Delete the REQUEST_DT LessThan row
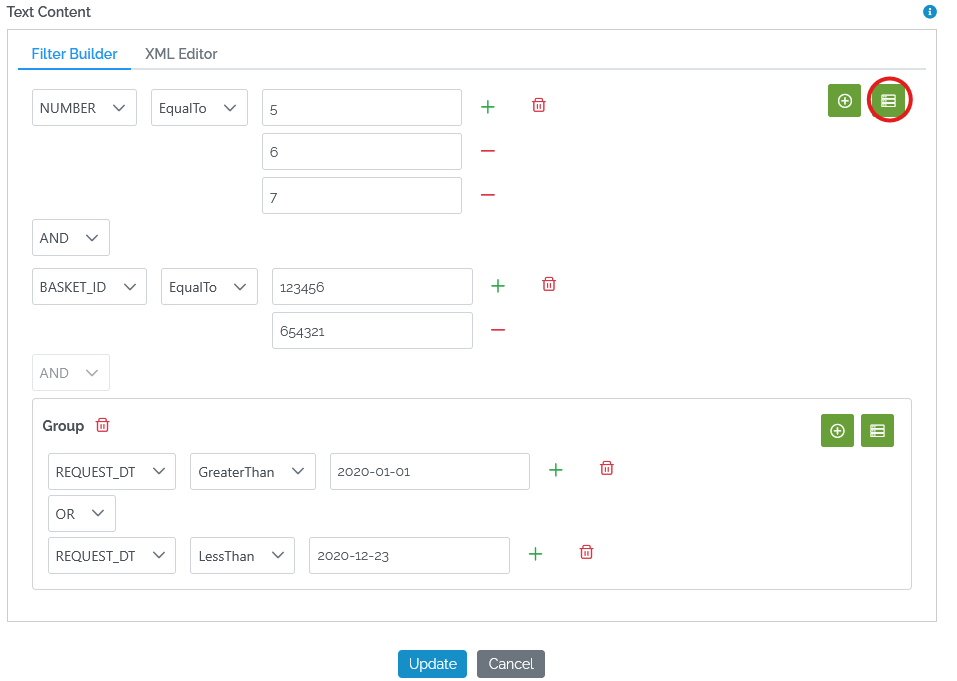Viewport: 957px width, 681px height. pos(587,553)
